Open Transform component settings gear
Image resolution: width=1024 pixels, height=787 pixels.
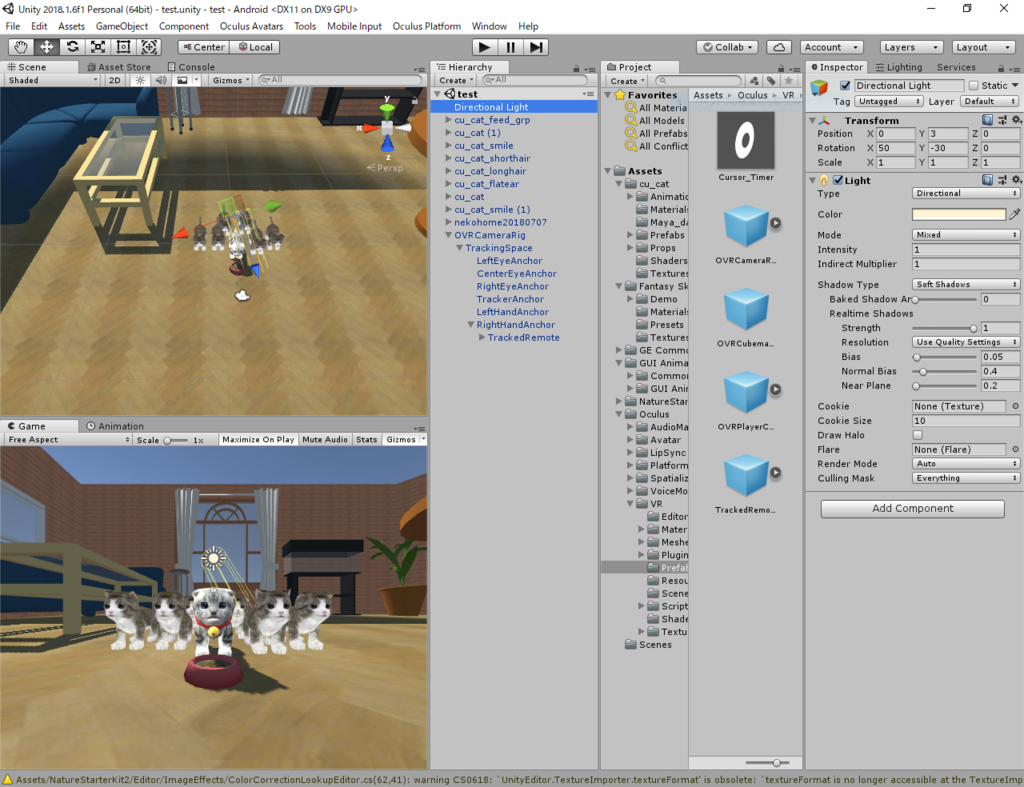(x=1016, y=120)
